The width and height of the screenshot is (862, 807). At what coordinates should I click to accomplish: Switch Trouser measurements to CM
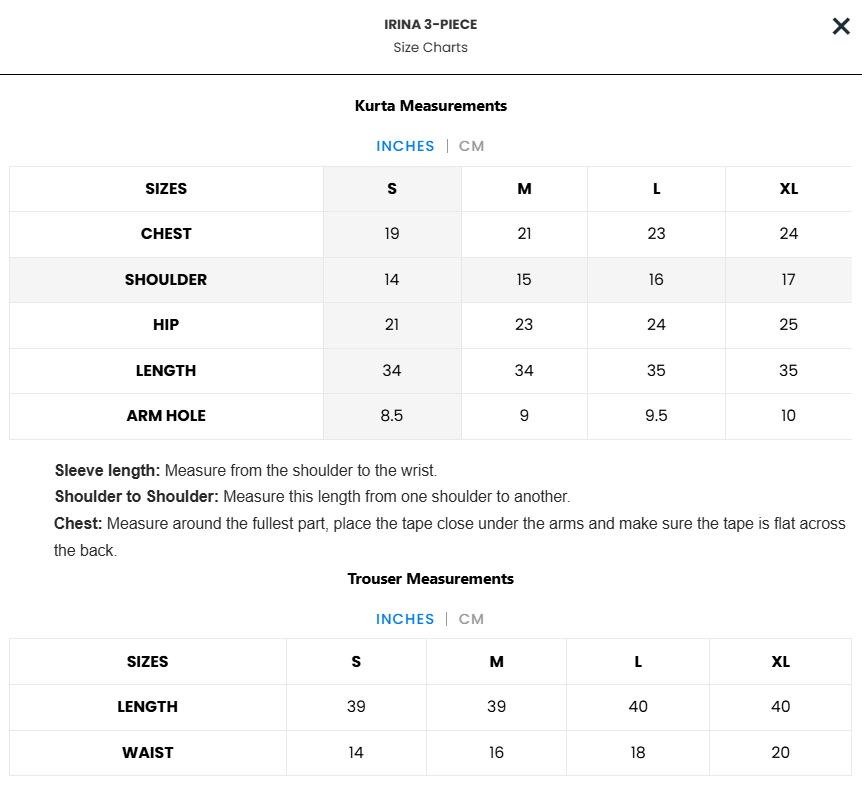click(x=471, y=619)
